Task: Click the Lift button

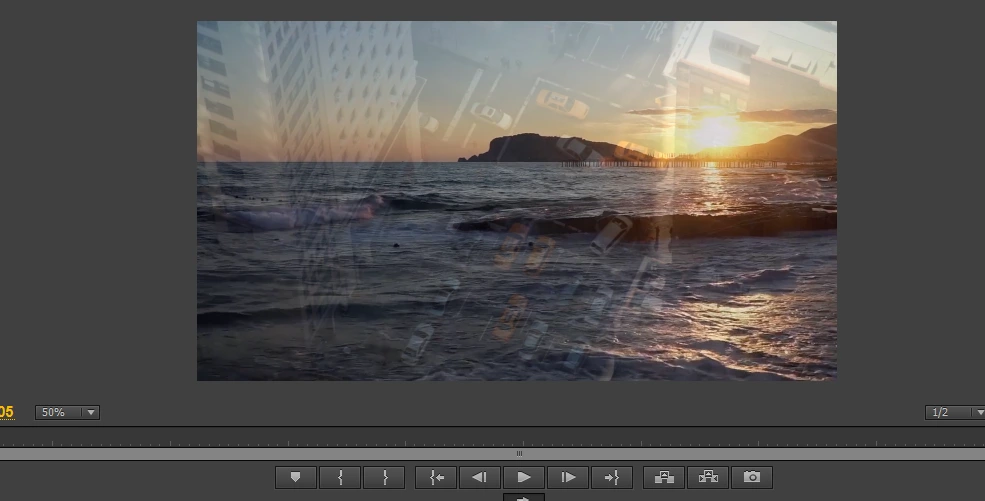Action: 663,478
